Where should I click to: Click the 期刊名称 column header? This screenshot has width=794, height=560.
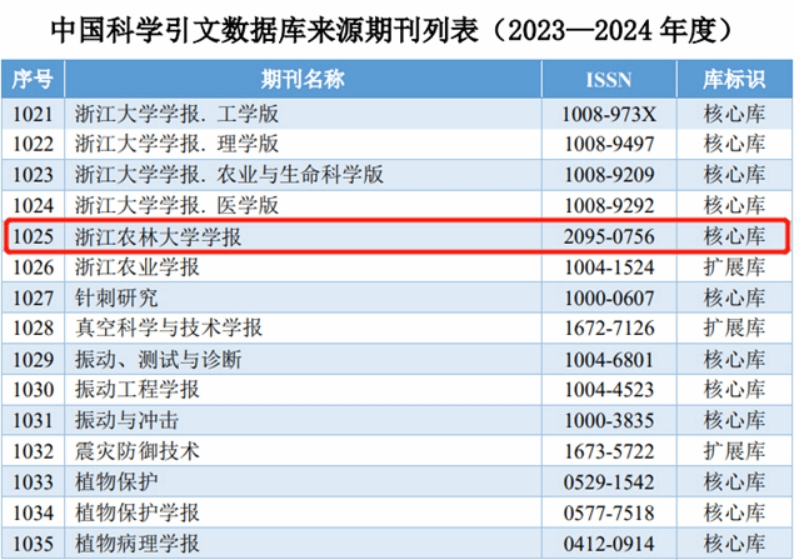pyautogui.click(x=302, y=79)
